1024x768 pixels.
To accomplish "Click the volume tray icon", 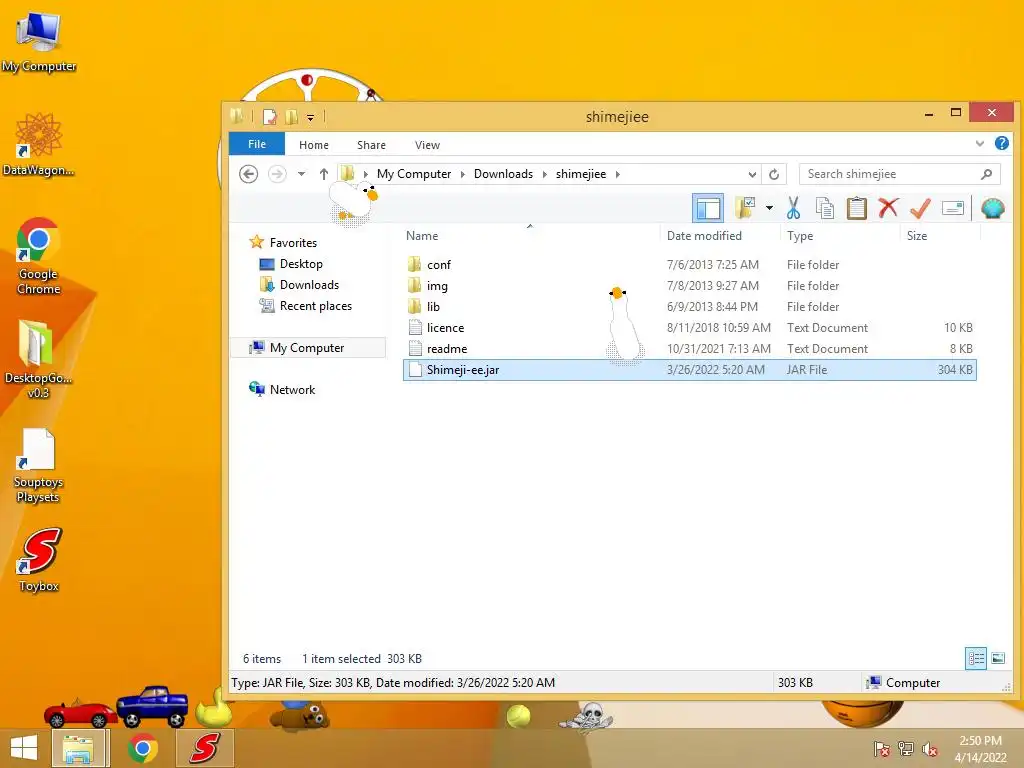I will 929,749.
